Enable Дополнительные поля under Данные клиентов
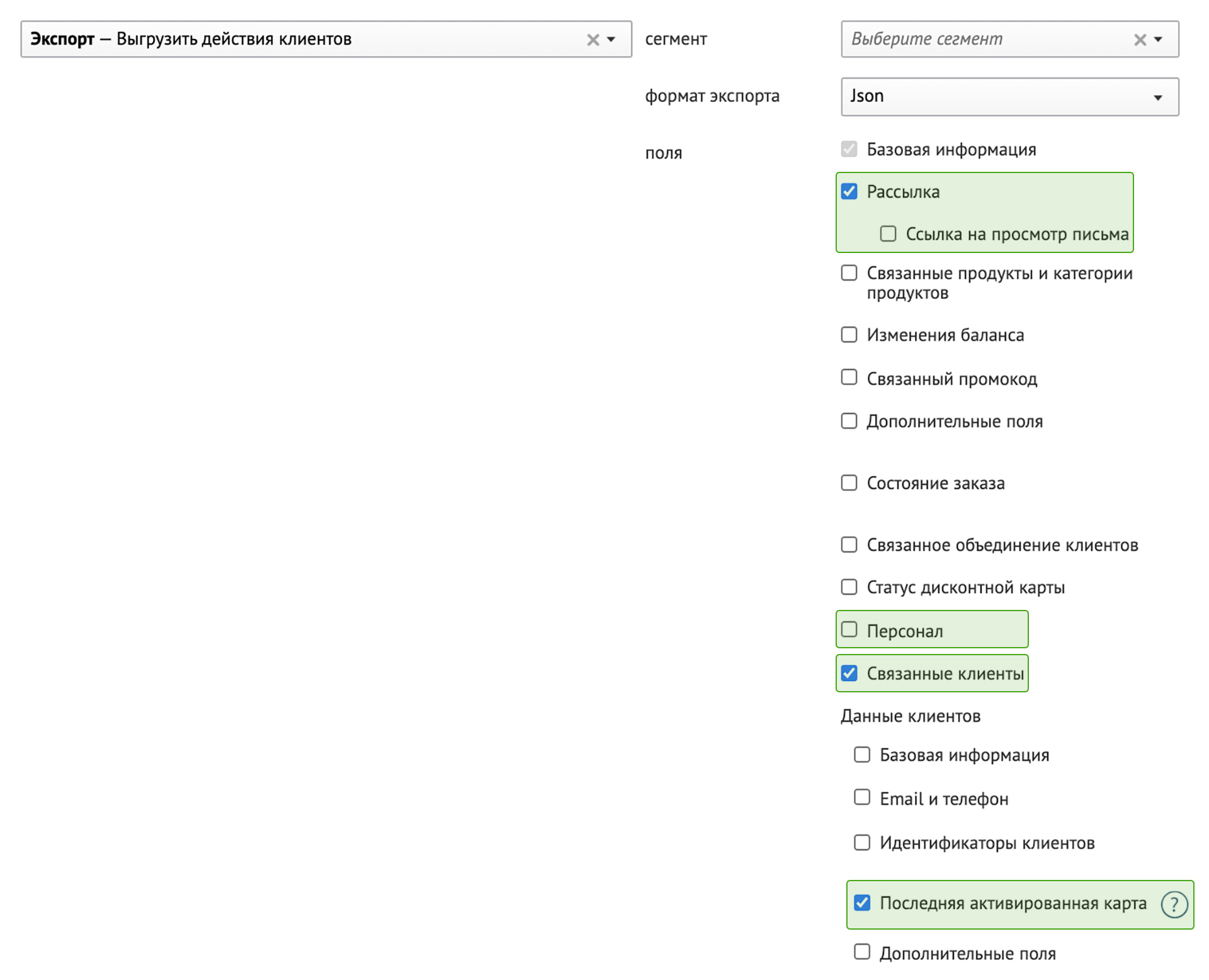This screenshot has width=1209, height=980. pos(862,951)
